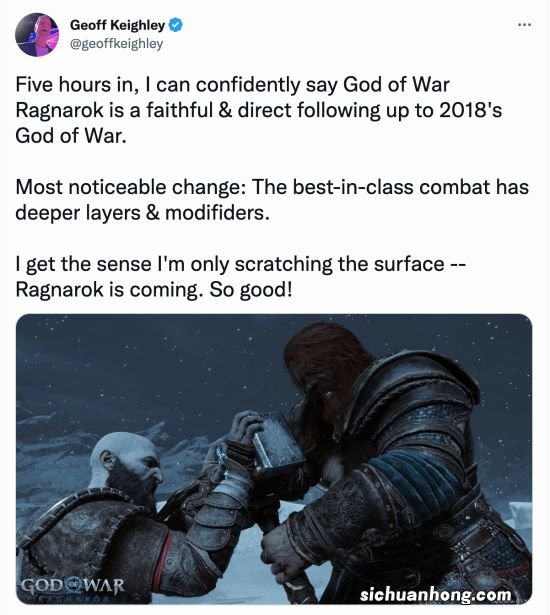Click the sichuanhong.com watermark
The height and width of the screenshot is (615, 550).
[436, 594]
